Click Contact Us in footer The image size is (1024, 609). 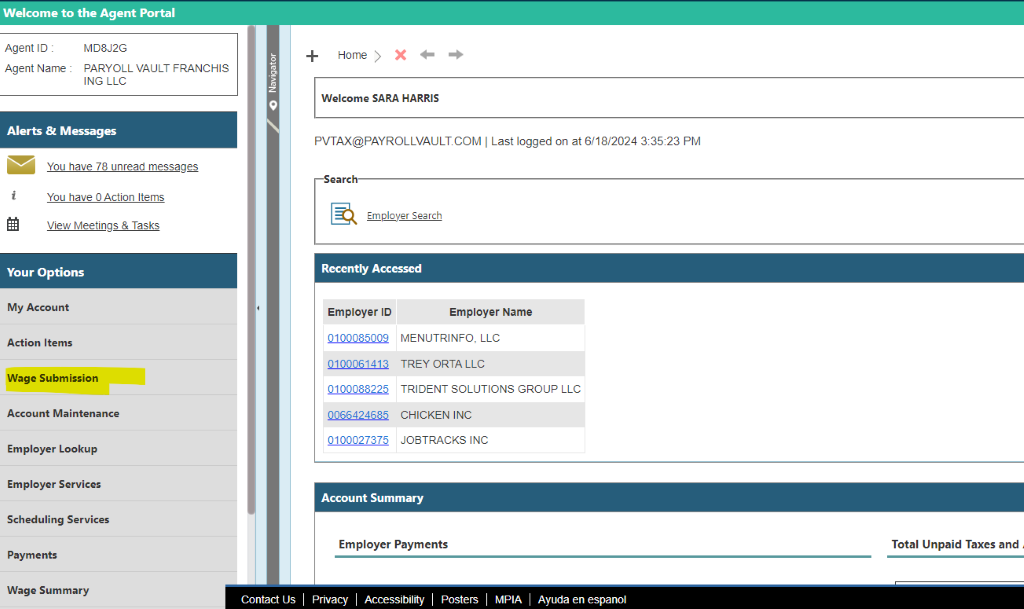click(268, 599)
